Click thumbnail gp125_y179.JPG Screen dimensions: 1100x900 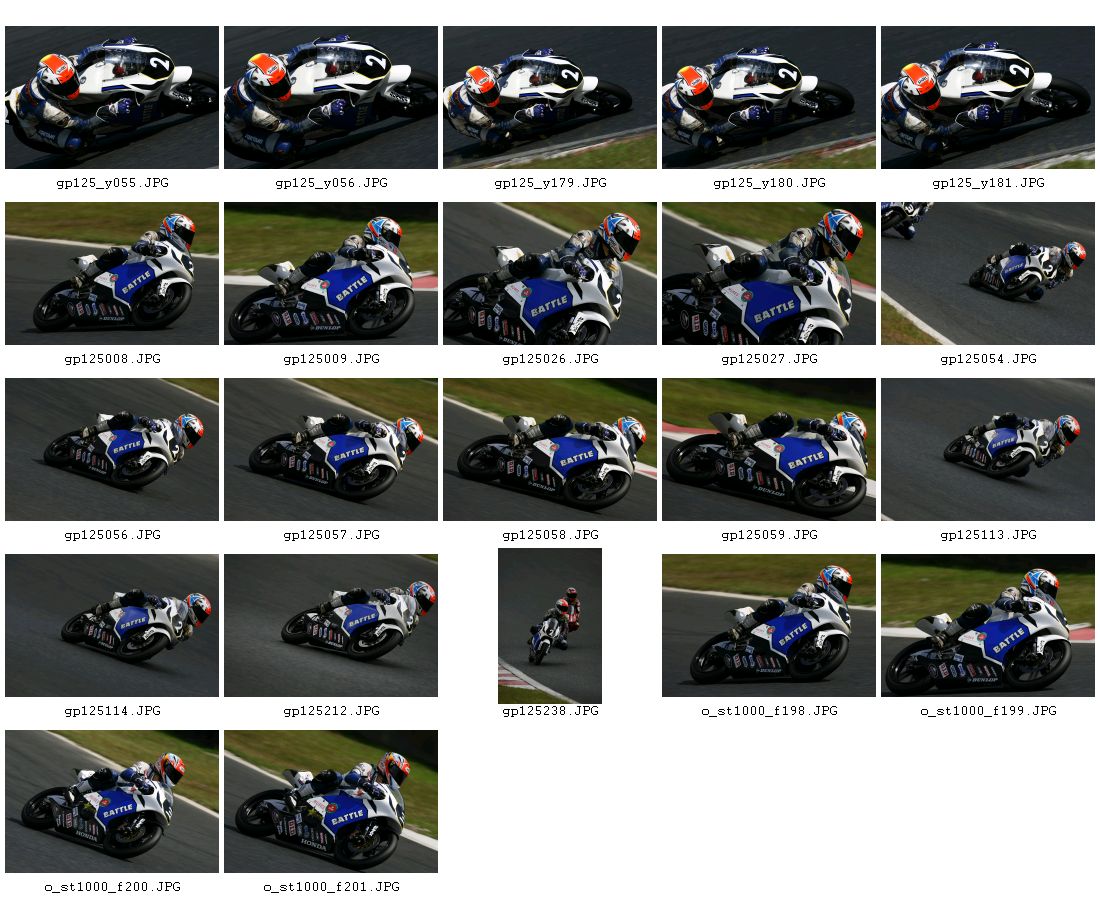click(x=549, y=98)
